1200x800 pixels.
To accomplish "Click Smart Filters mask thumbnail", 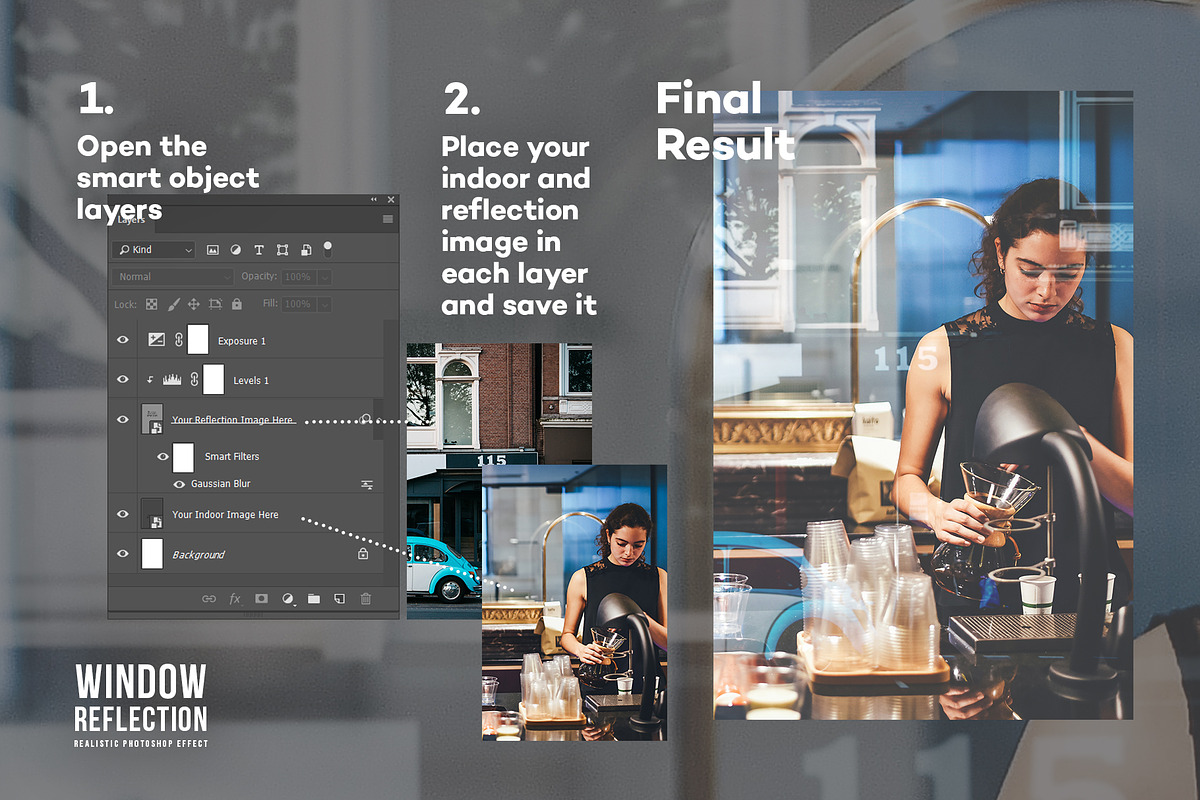I will point(183,456).
